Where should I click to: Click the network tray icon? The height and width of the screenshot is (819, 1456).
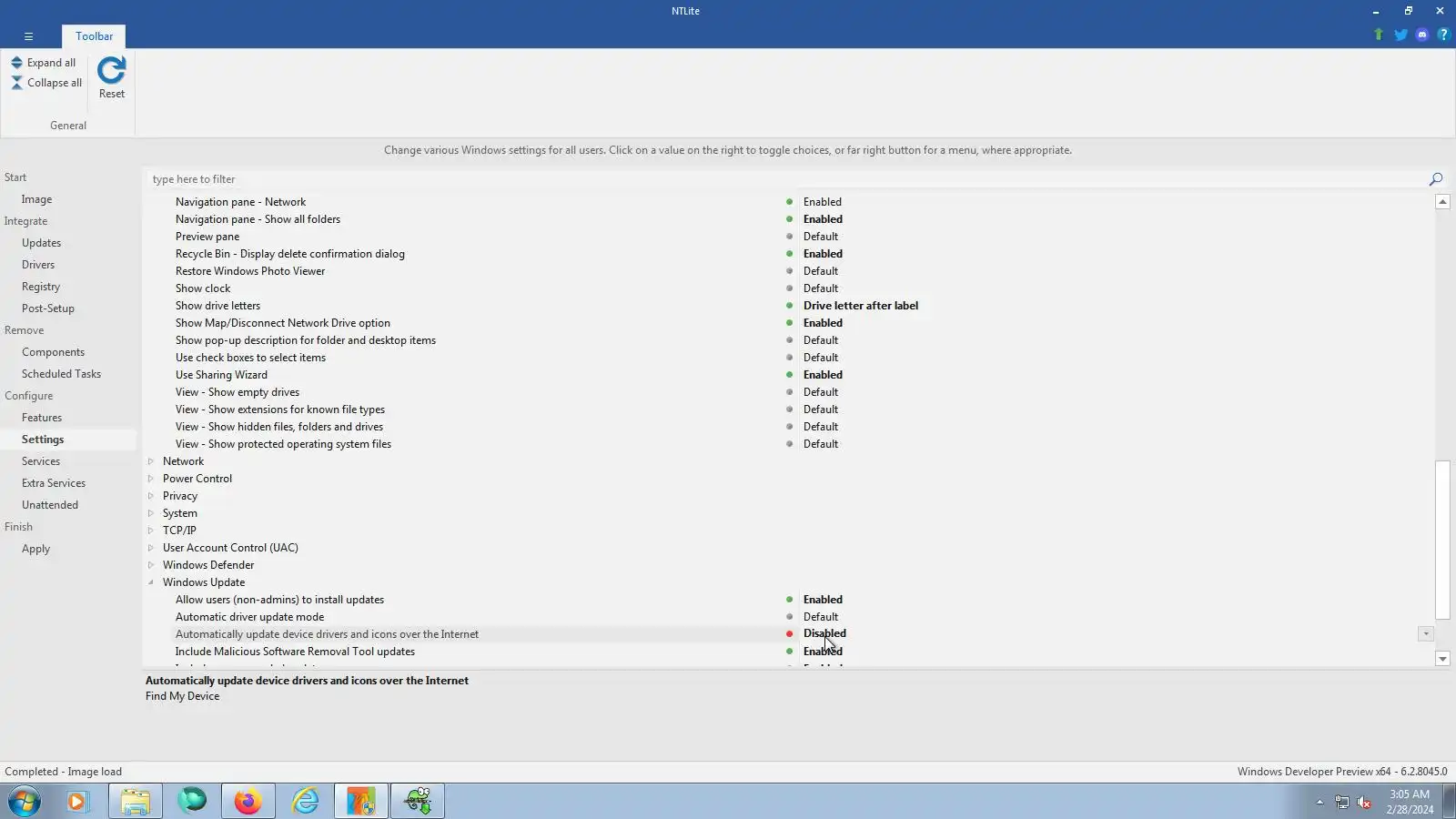coord(1342,802)
